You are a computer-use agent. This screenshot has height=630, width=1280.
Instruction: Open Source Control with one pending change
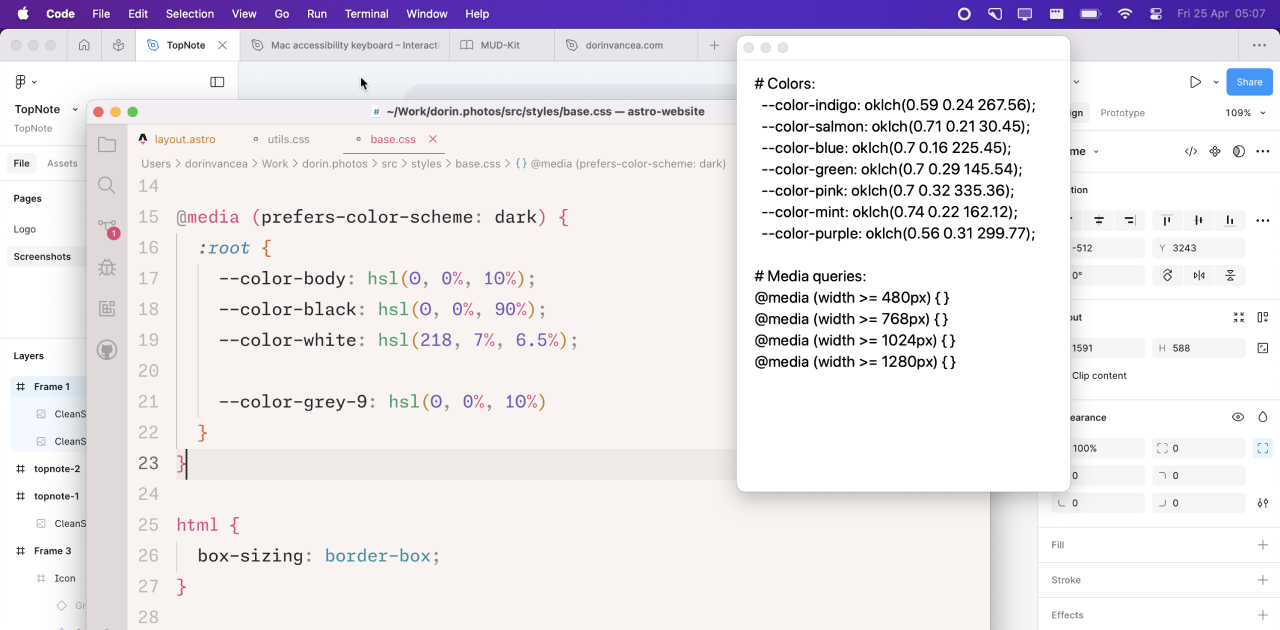[107, 228]
